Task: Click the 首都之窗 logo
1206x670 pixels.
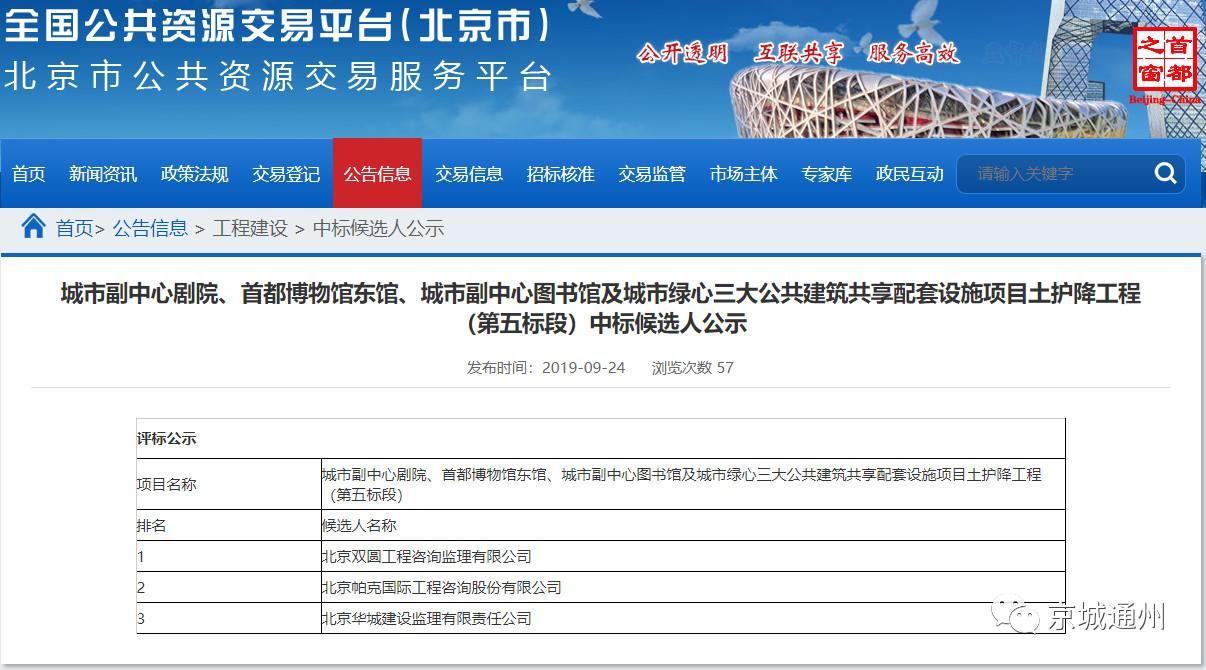Action: click(1164, 65)
